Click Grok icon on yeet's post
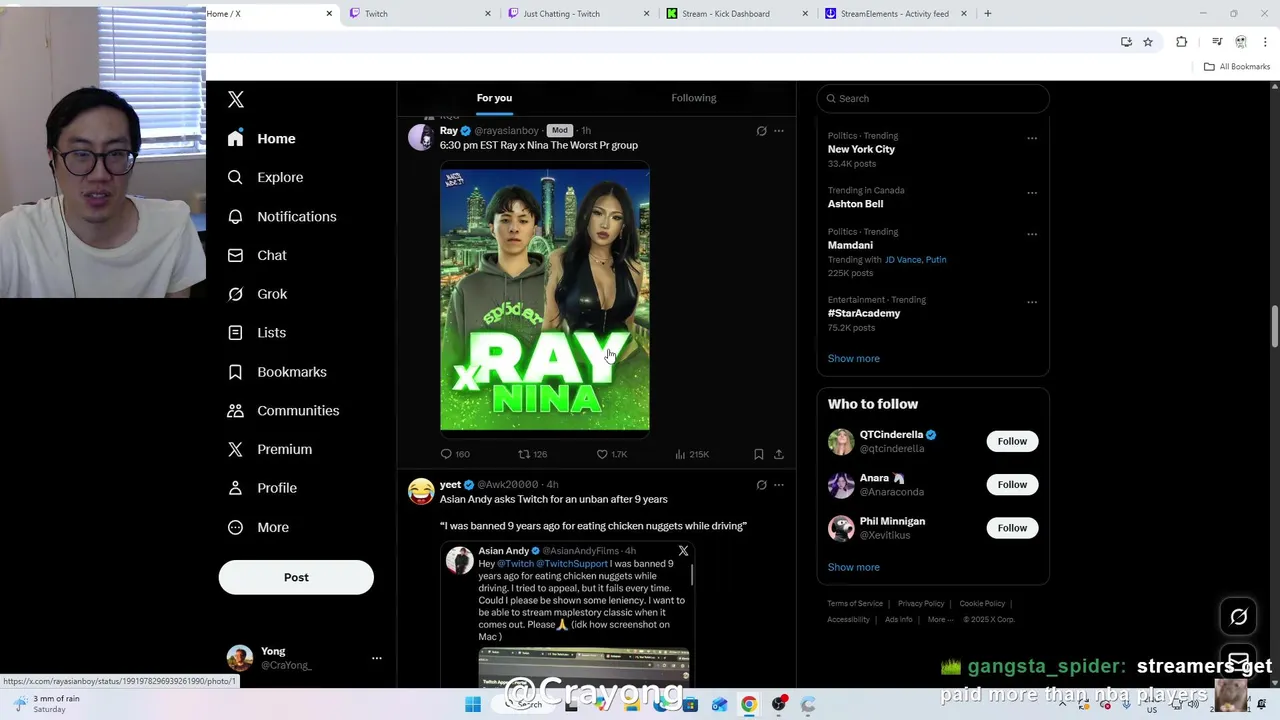Screen dimensions: 1280x720 761,485
